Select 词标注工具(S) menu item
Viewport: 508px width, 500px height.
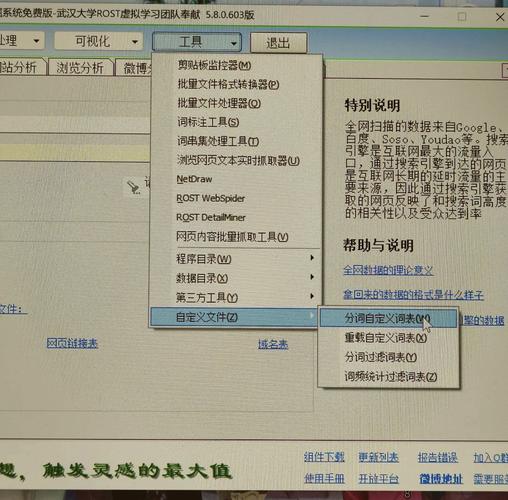[208, 122]
